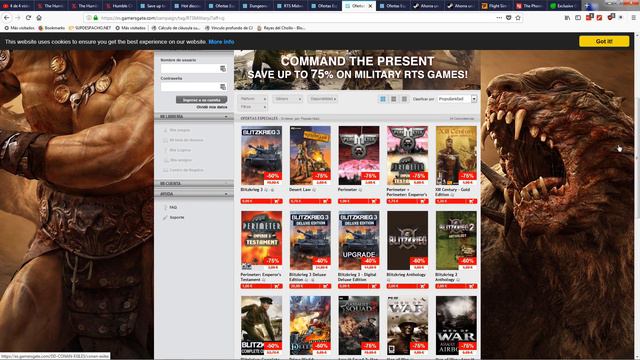The height and width of the screenshot is (360, 640).
Task: Select the large grid view icon
Action: (x=383, y=99)
